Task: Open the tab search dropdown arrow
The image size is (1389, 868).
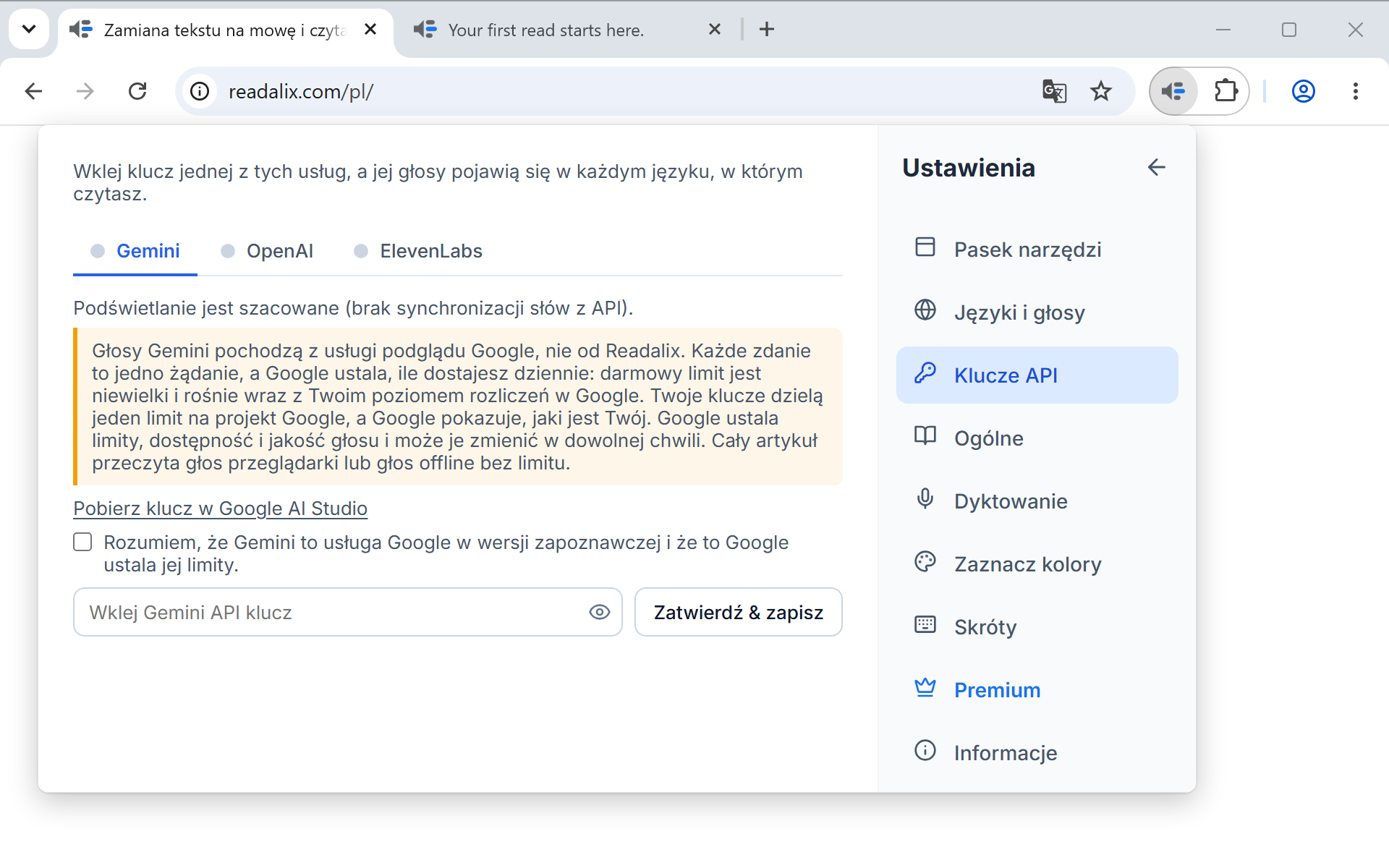Action: tap(29, 29)
